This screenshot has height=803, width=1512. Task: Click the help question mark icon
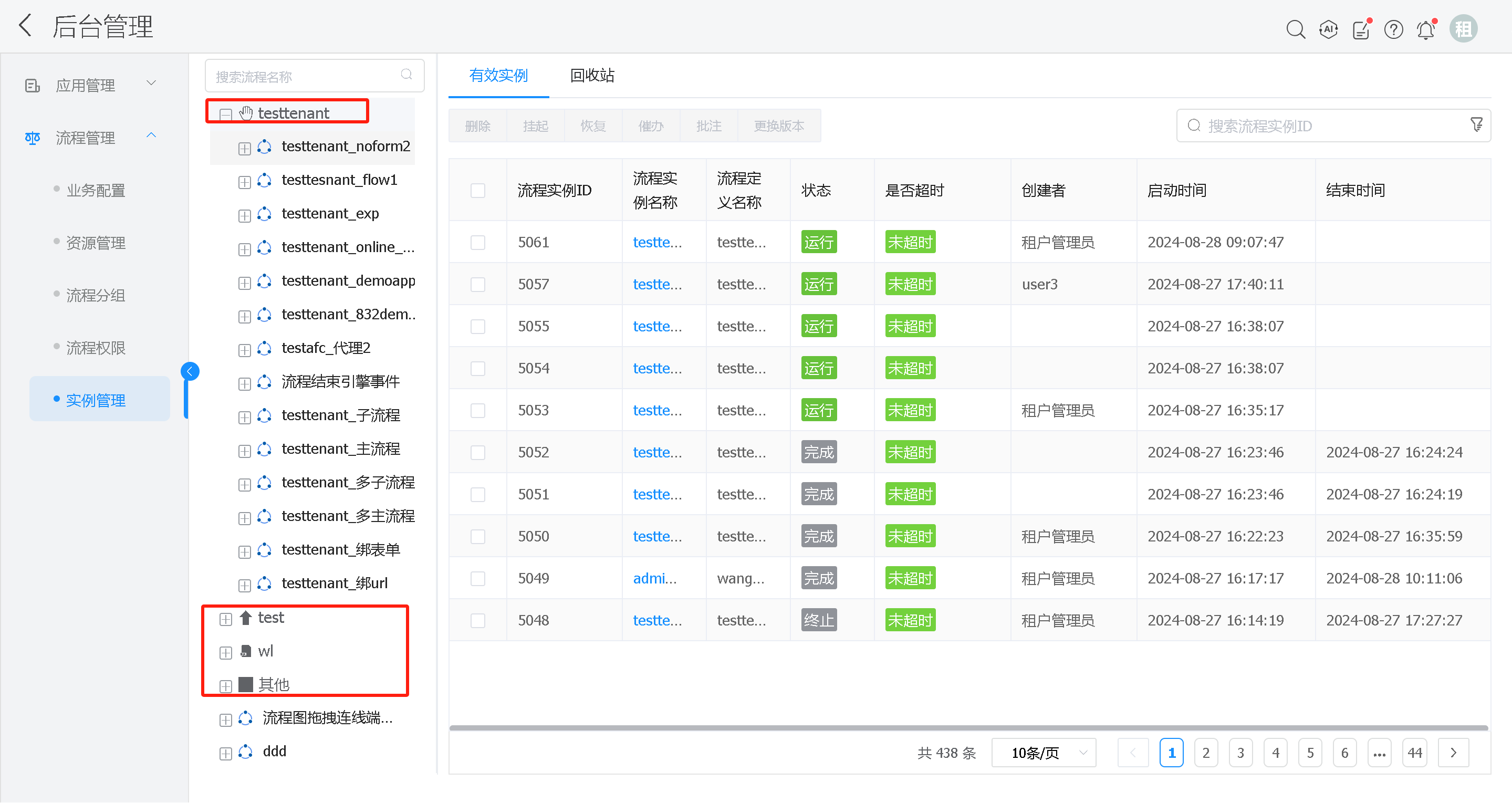pyautogui.click(x=1393, y=29)
